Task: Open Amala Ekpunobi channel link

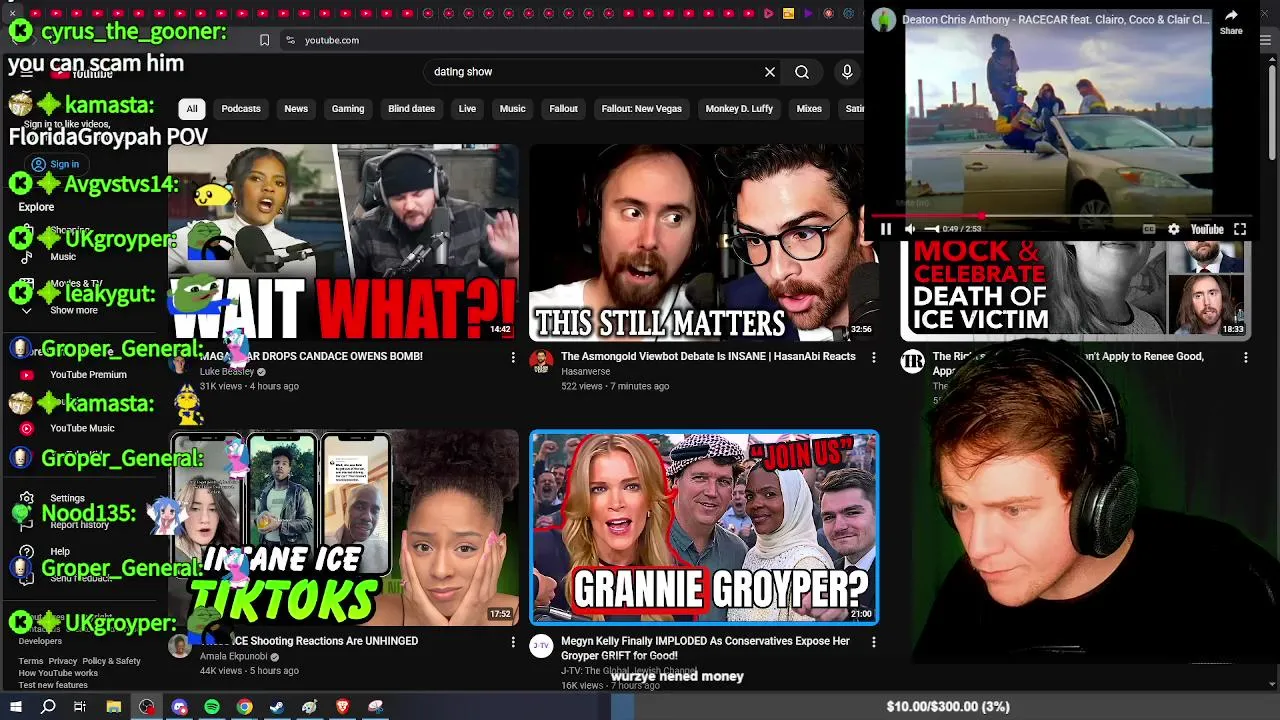Action: coord(233,656)
